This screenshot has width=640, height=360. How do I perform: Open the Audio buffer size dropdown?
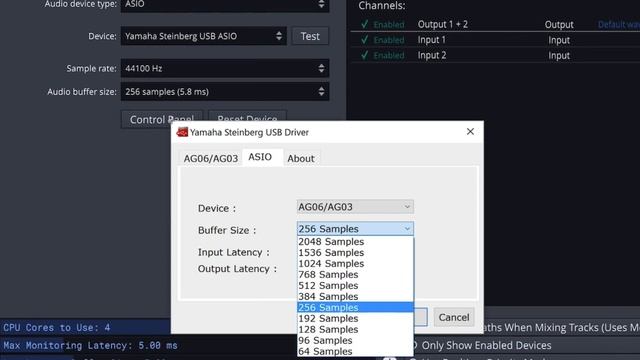[225, 91]
